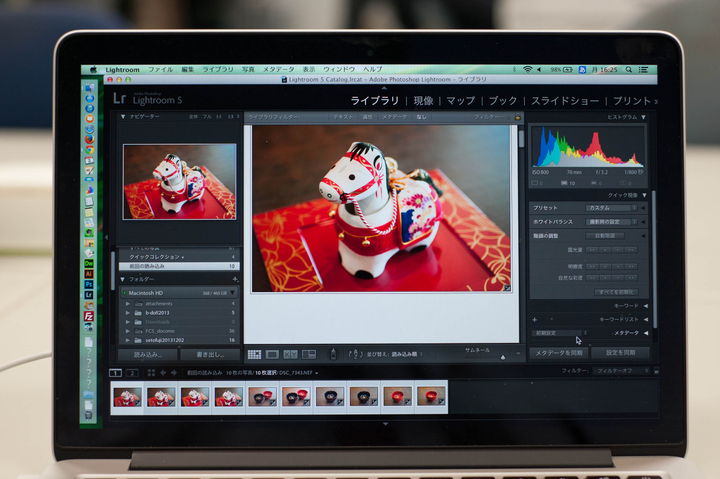The width and height of the screenshot is (720, 479).
Task: Launch Photoshop from the Dock
Action: coord(89,284)
